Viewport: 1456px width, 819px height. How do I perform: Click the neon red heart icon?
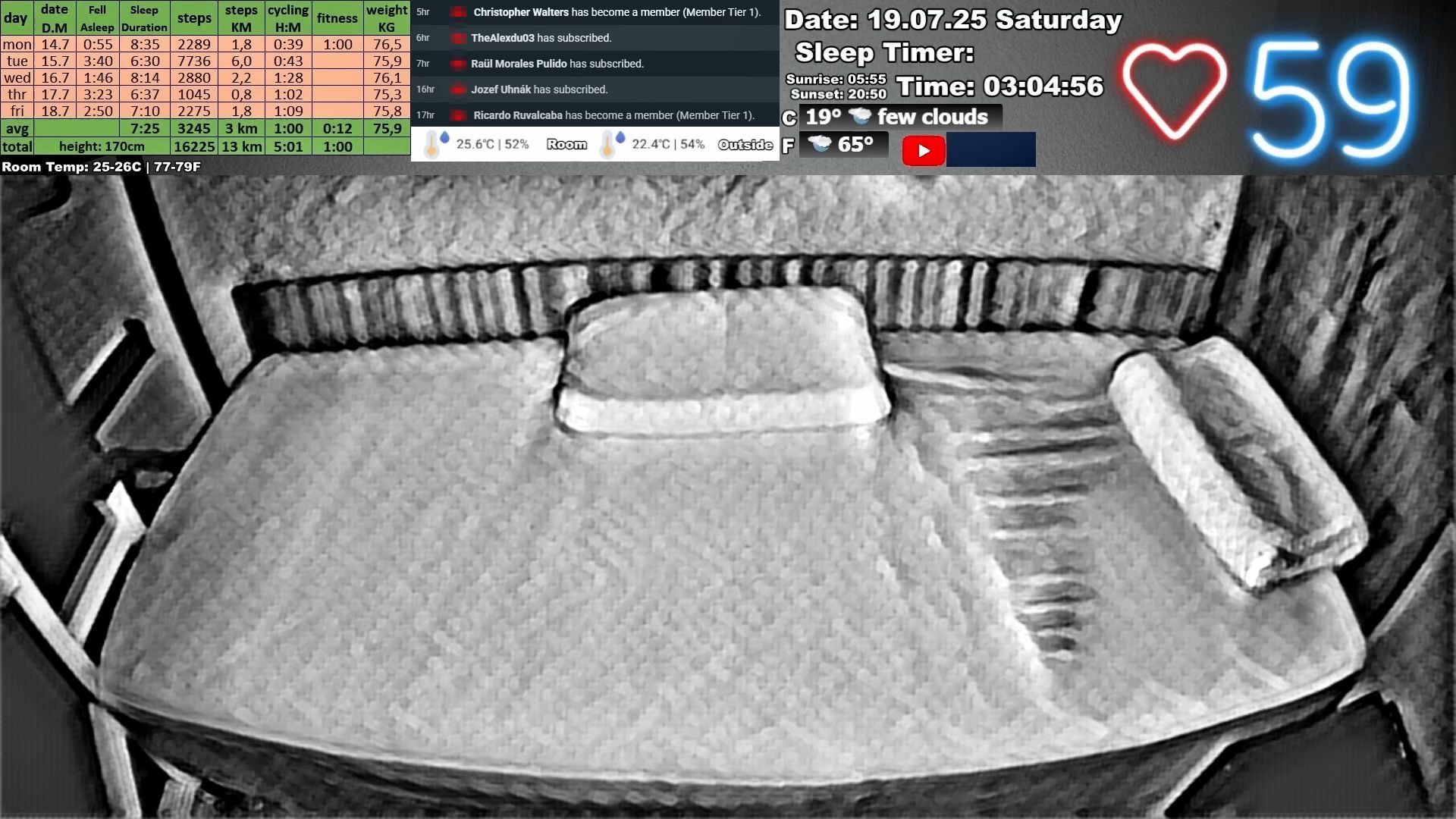1174,91
